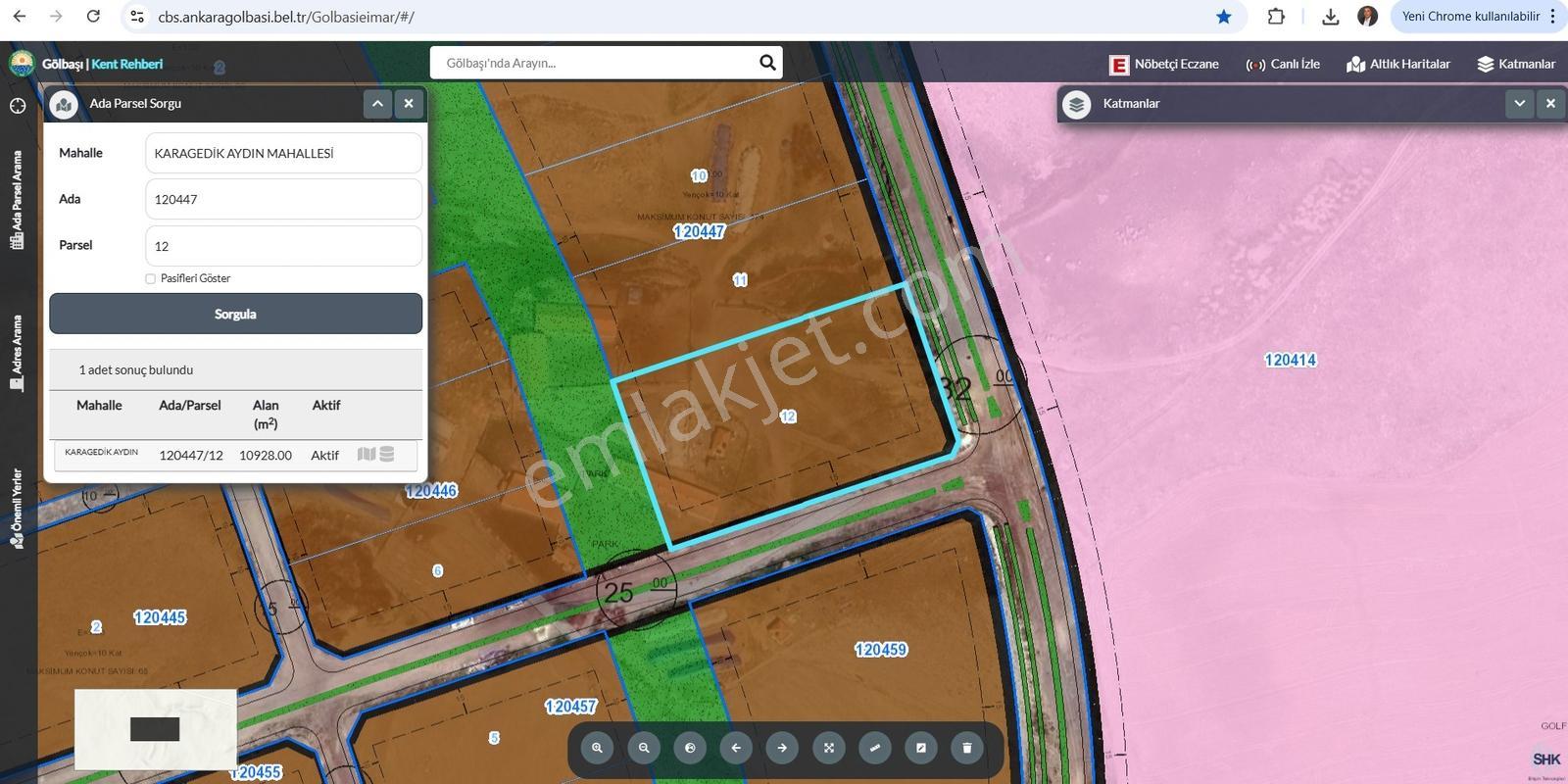This screenshot has width=1568, height=784.
Task: Select the ruler measure tool
Action: [875, 748]
